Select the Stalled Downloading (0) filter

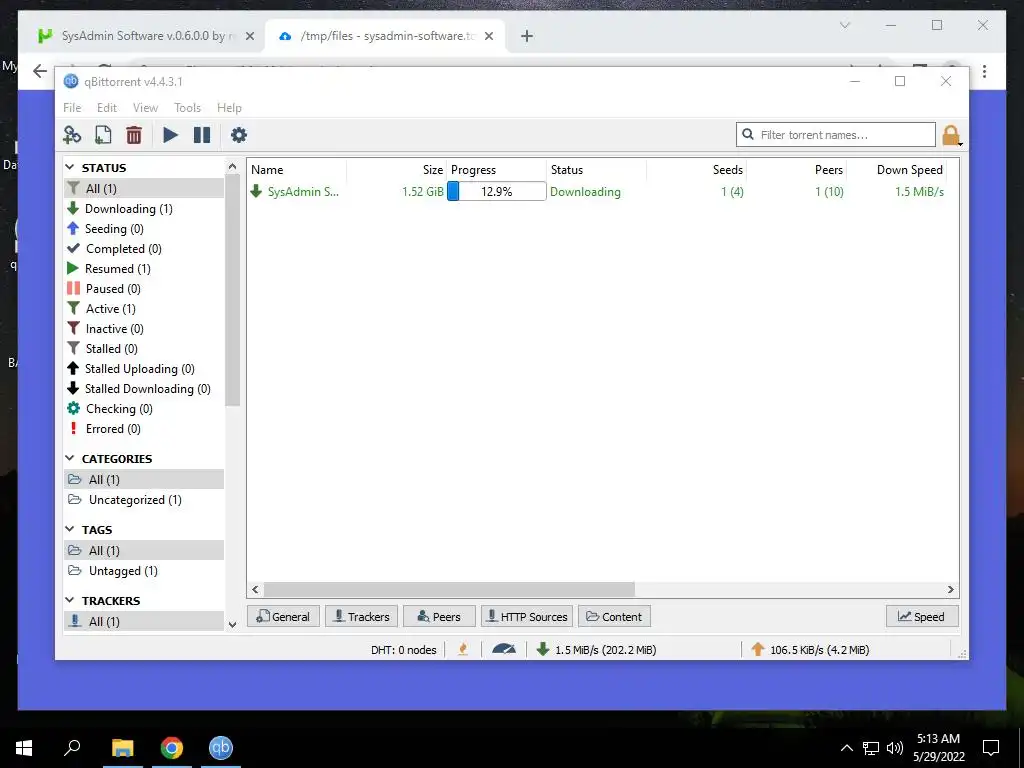[144, 389]
